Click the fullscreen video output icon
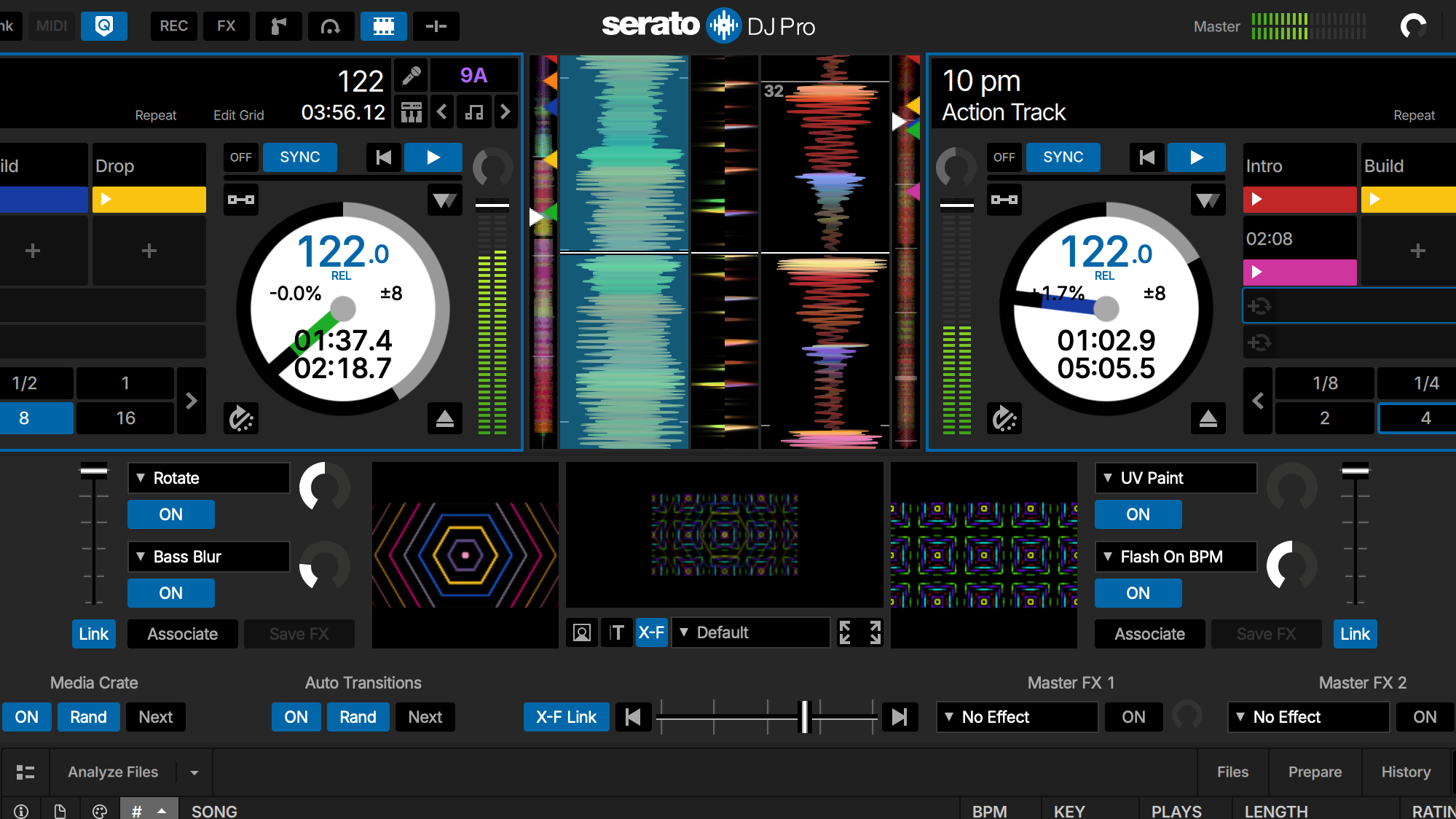This screenshot has width=1456, height=819. (x=860, y=632)
